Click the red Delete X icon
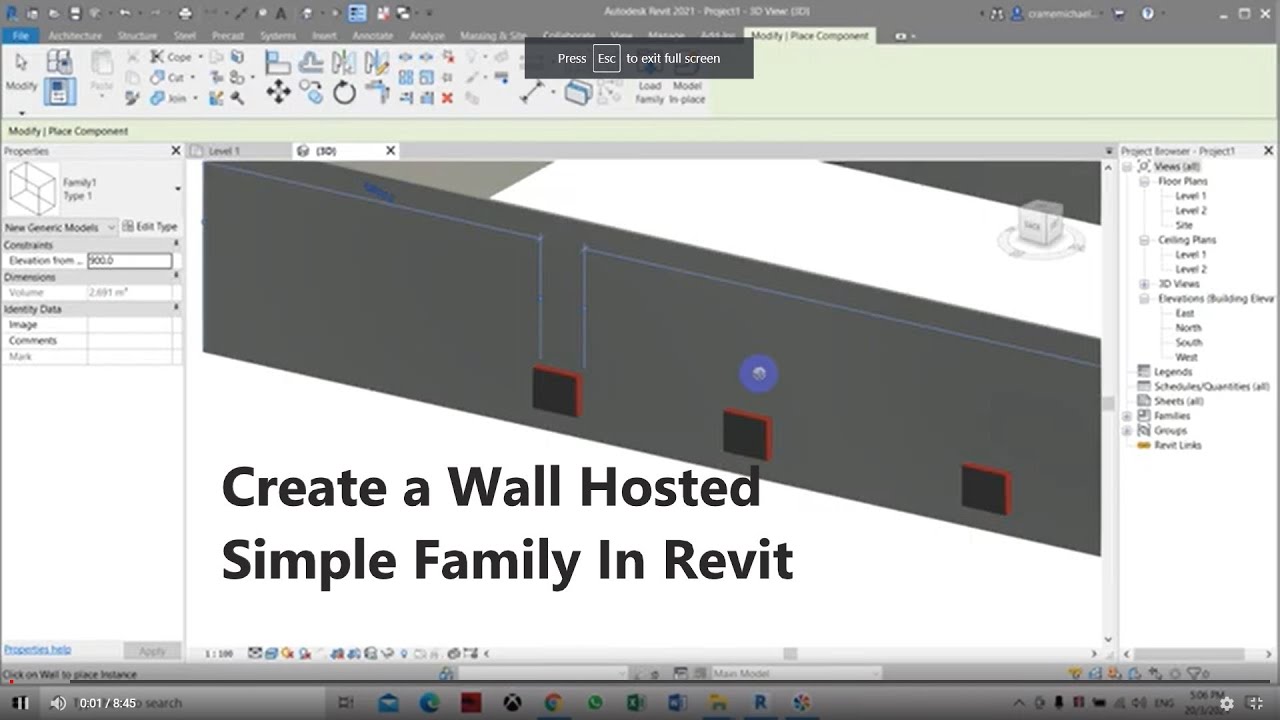This screenshot has width=1280, height=720. pos(447,98)
